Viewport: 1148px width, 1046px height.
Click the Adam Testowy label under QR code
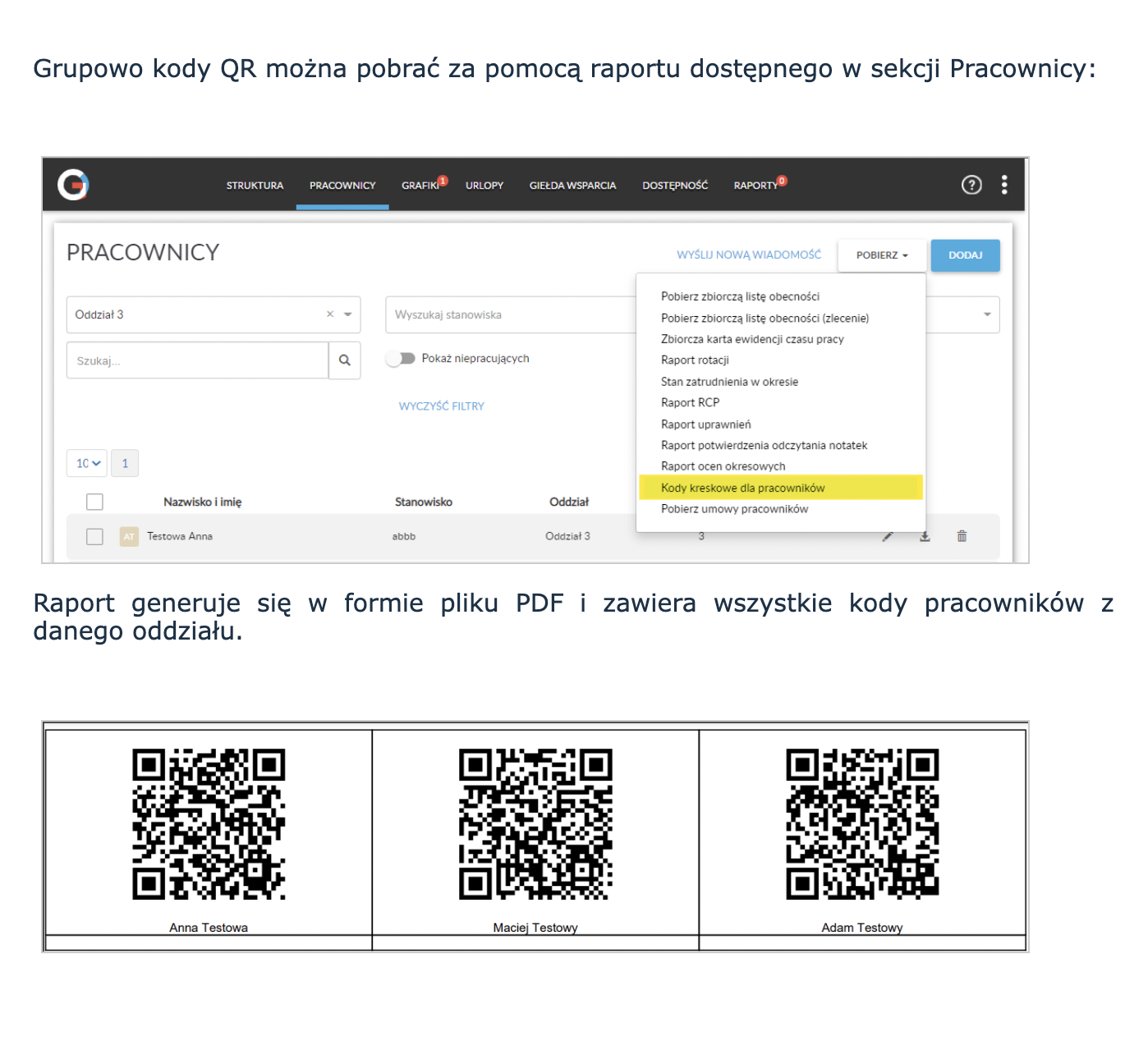pyautogui.click(x=862, y=928)
